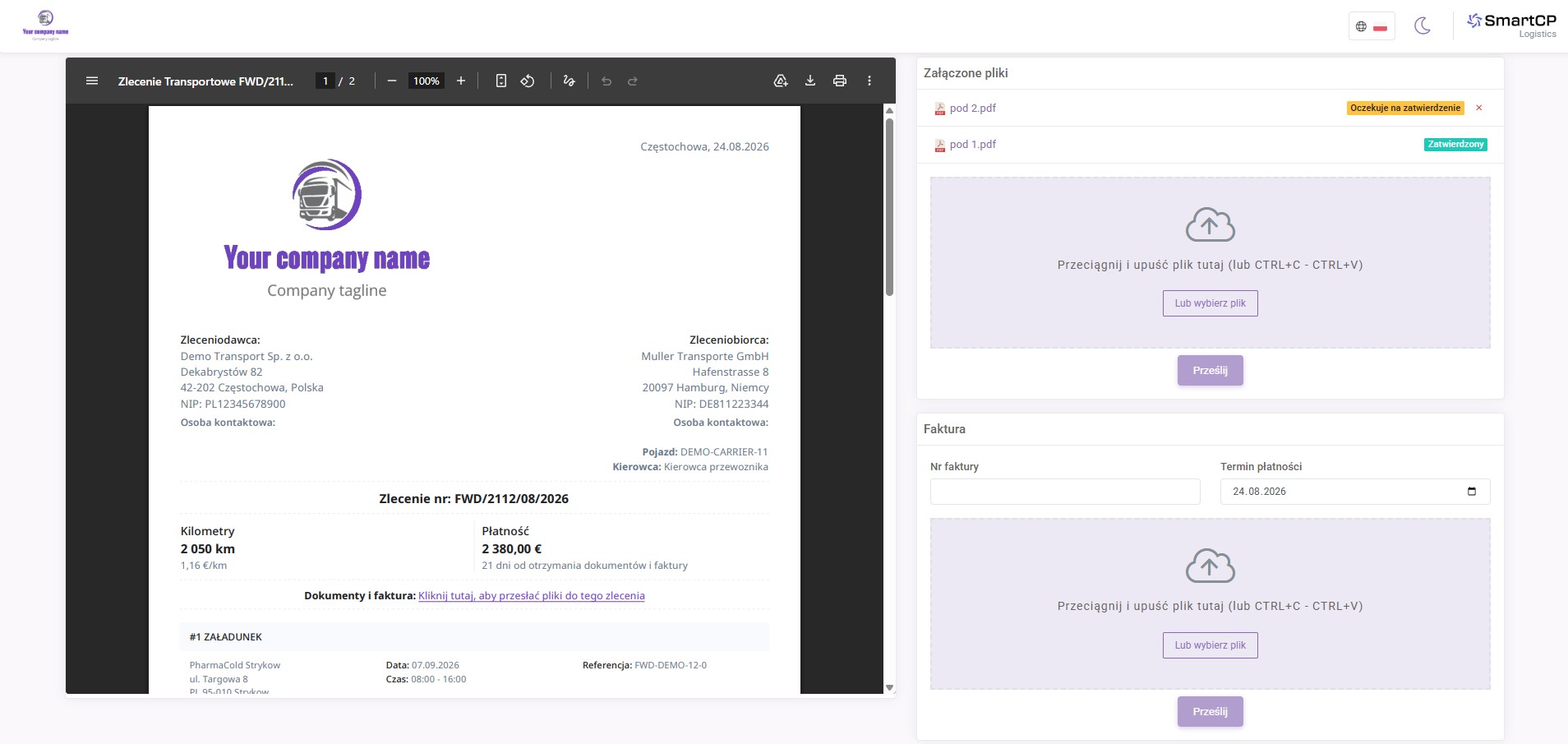Viewport: 1568px width, 744px height.
Task: Choose a file in invoice upload area
Action: 1210,645
